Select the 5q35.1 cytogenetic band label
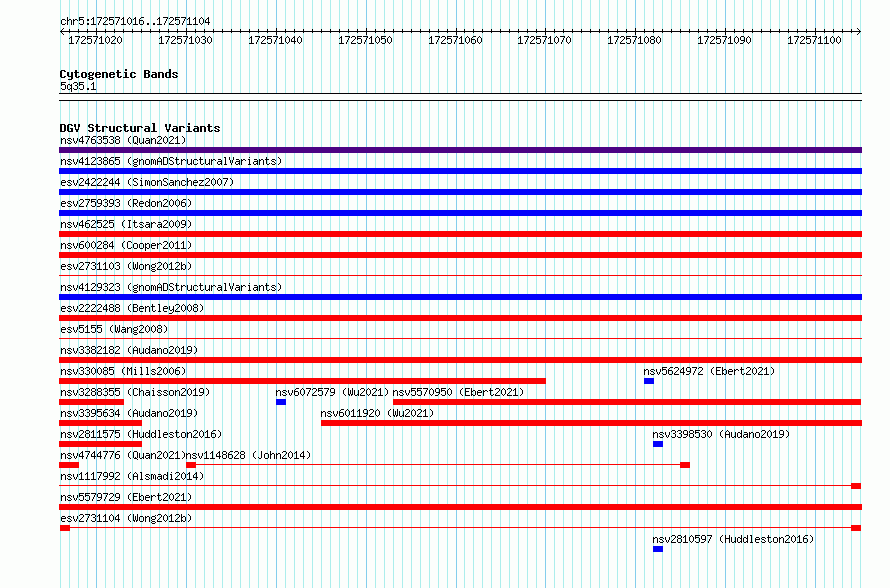Image resolution: width=890 pixels, height=588 pixels. [x=78, y=86]
